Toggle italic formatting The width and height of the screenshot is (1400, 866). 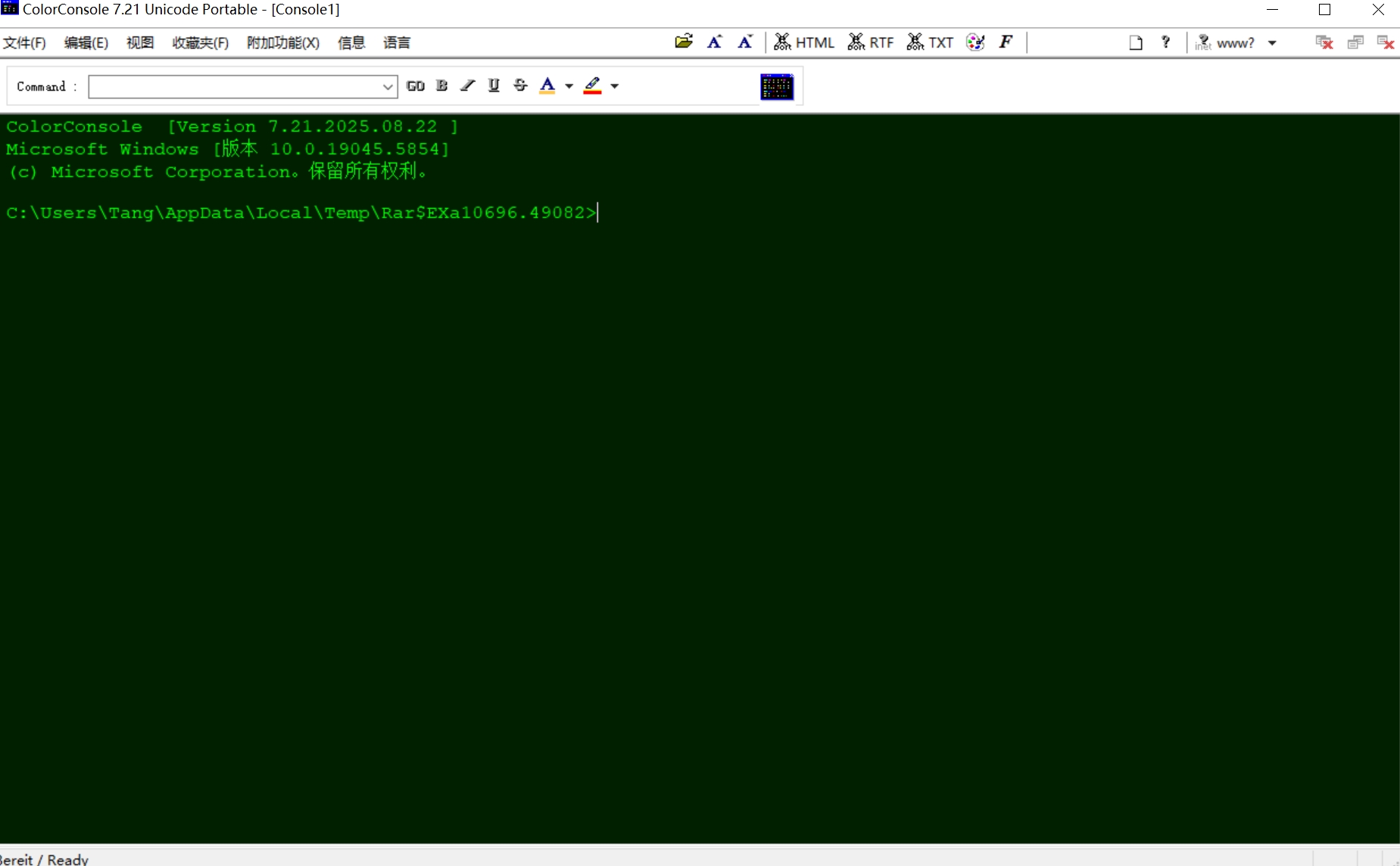click(x=468, y=86)
